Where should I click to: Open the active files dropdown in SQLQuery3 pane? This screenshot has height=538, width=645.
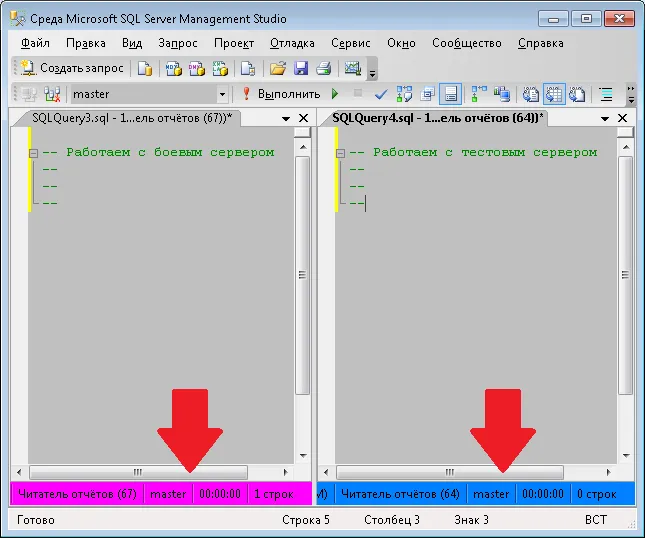pos(286,119)
